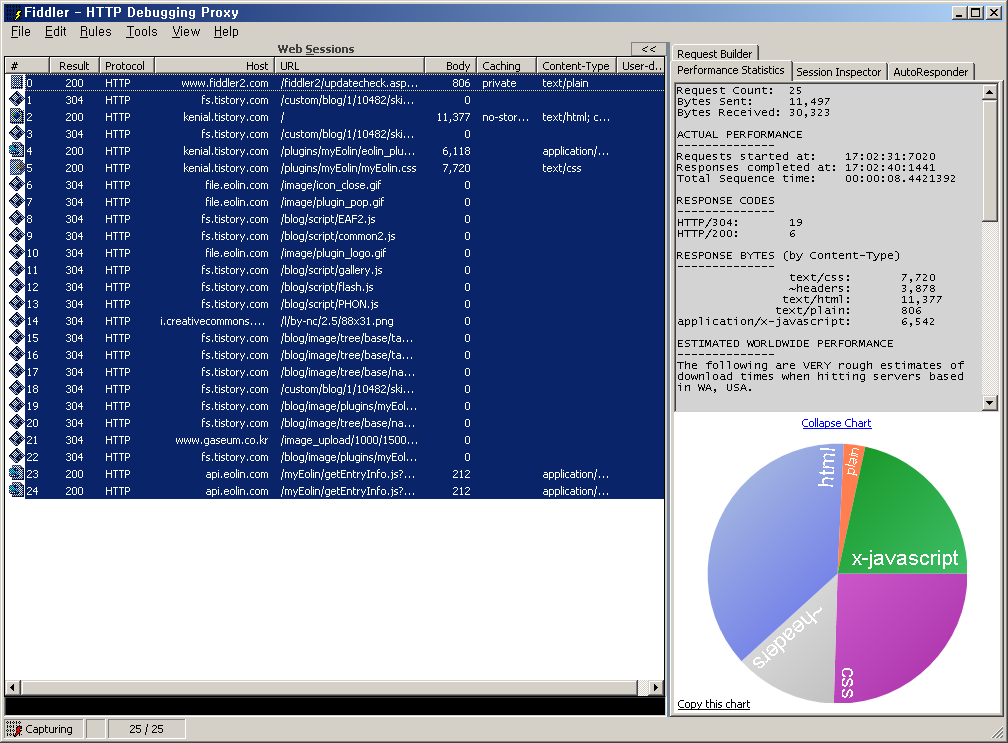Click the black QuickExec command box
This screenshot has height=743, width=1008.
point(334,706)
